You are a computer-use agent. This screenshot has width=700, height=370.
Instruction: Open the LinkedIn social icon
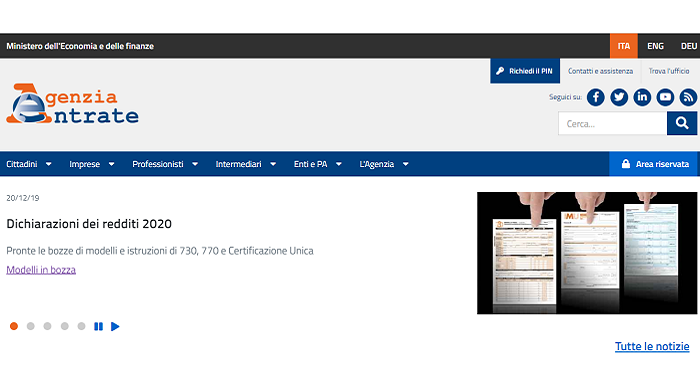642,97
